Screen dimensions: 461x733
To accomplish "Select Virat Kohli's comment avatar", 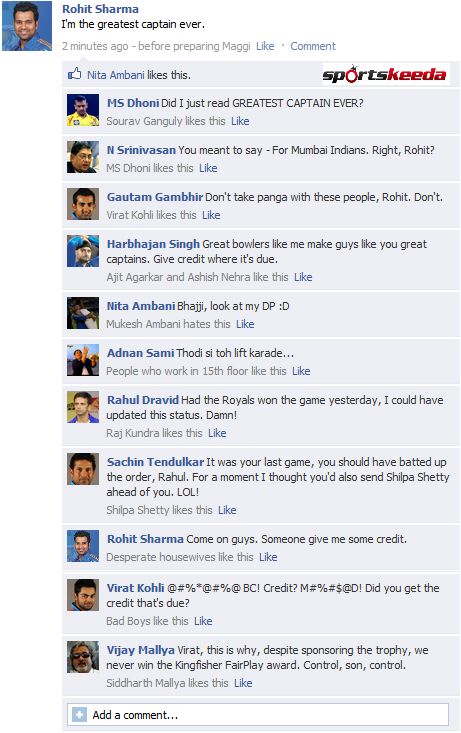I will tap(83, 595).
